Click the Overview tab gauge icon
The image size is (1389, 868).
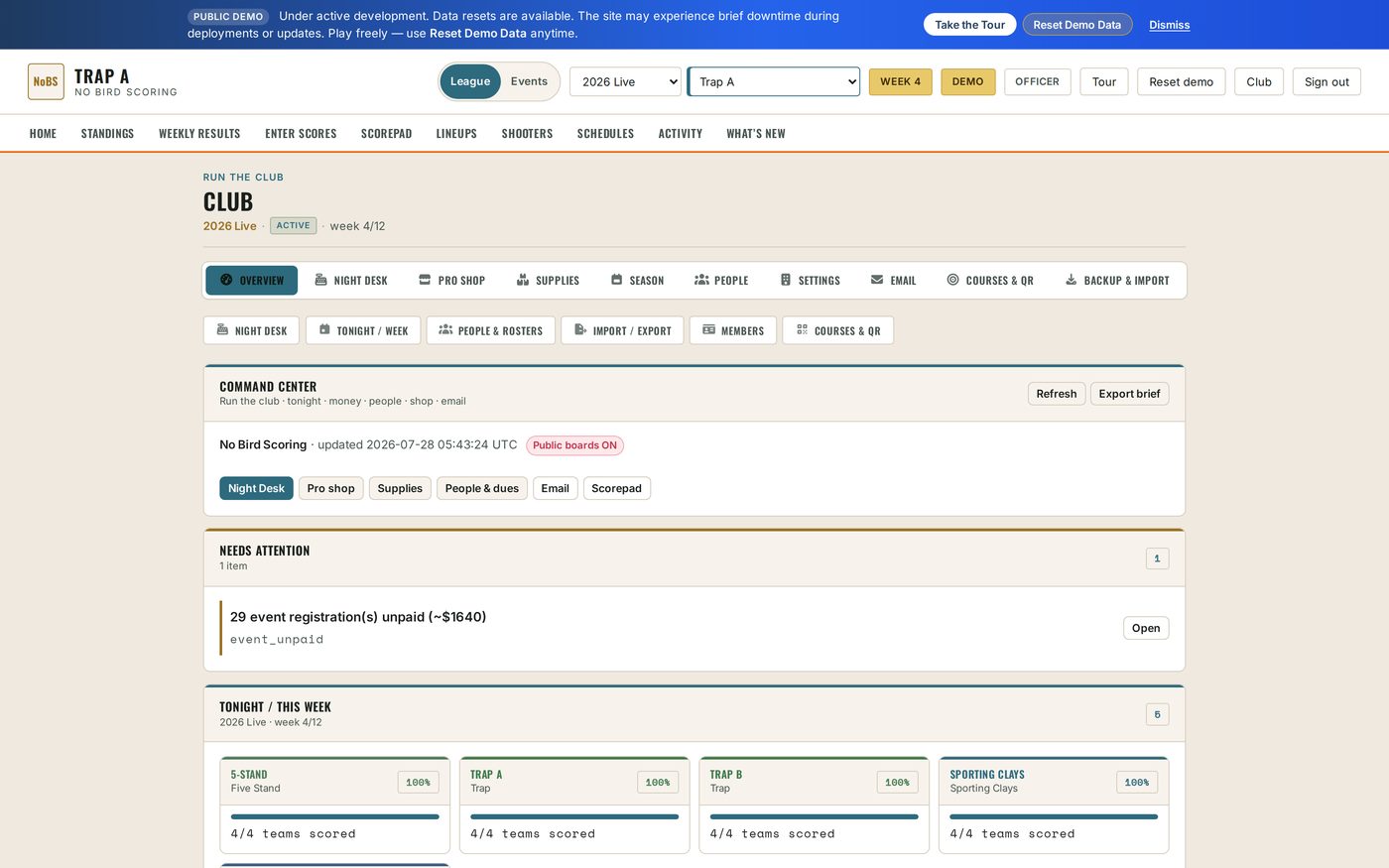coord(226,280)
